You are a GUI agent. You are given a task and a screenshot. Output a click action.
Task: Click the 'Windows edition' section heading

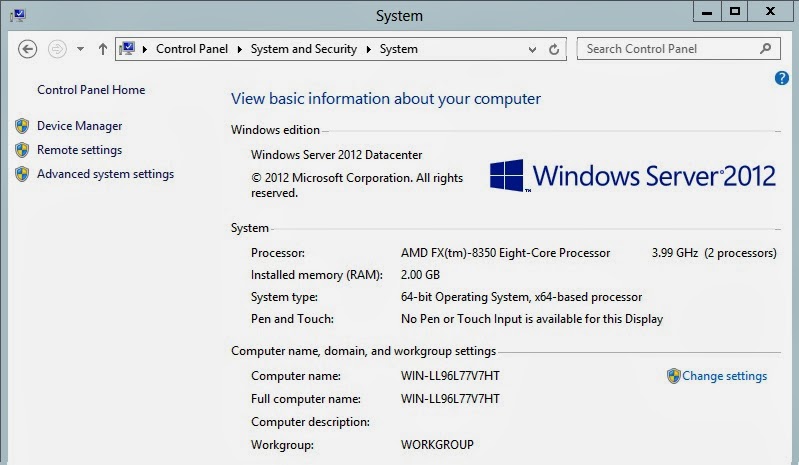click(x=275, y=130)
